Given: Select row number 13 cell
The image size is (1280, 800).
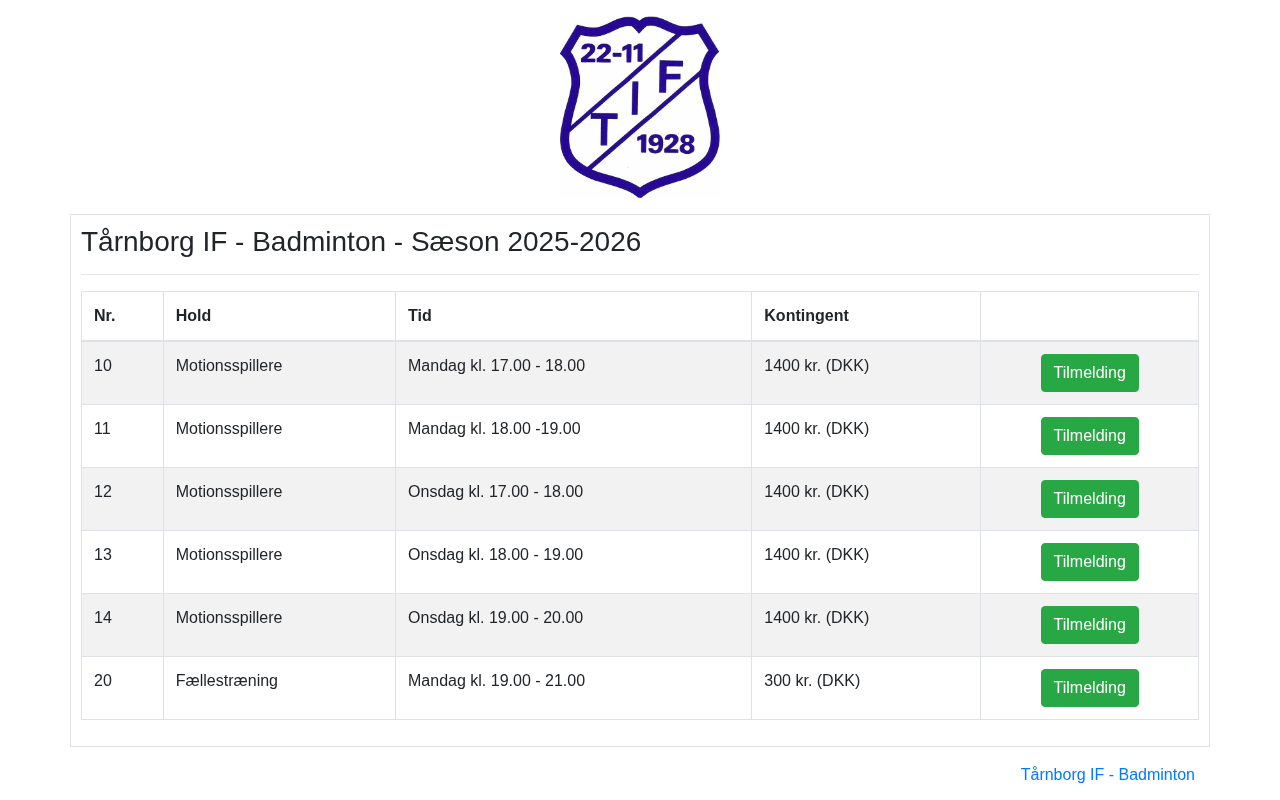Looking at the screenshot, I should point(103,555).
